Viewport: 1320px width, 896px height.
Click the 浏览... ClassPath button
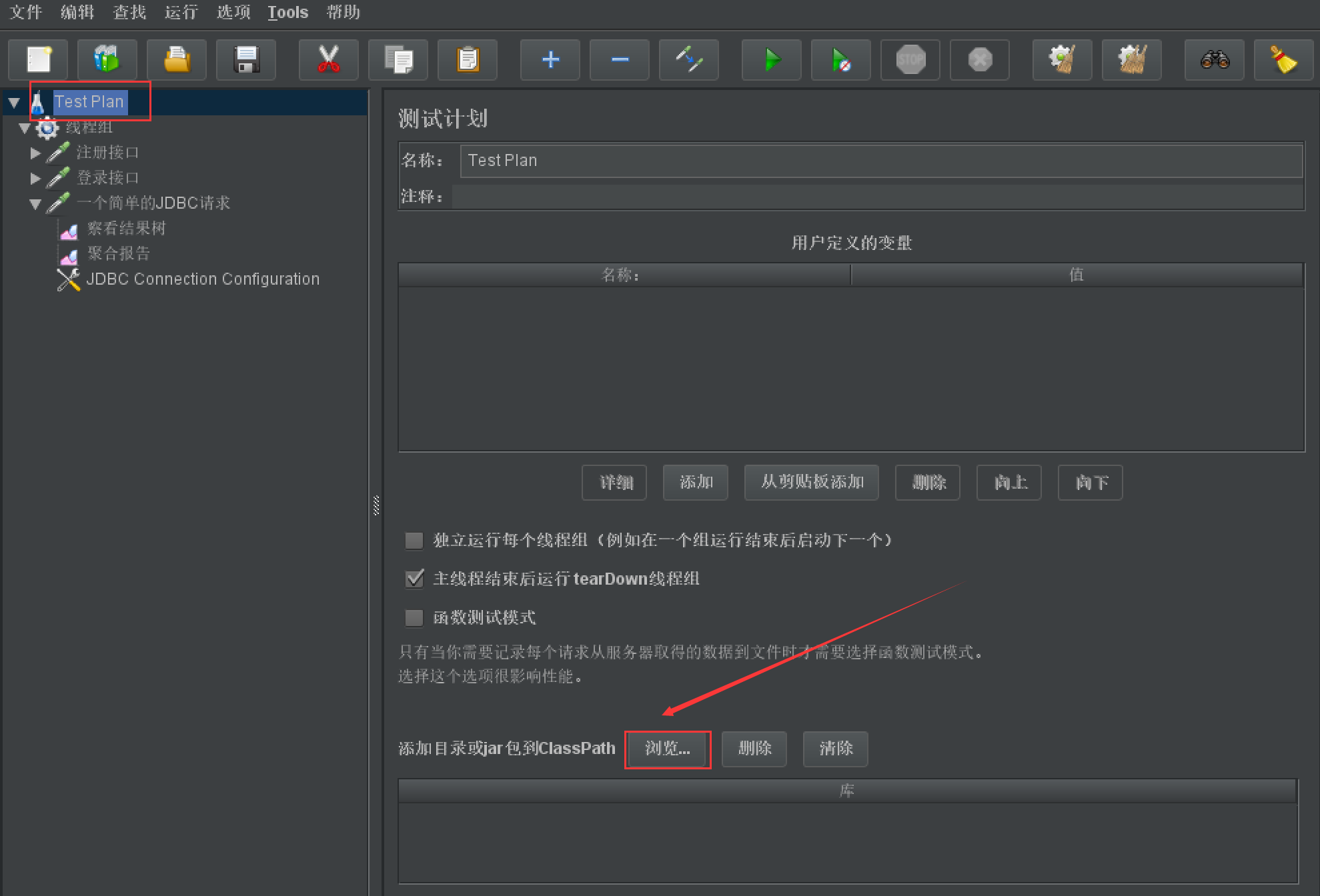(667, 749)
